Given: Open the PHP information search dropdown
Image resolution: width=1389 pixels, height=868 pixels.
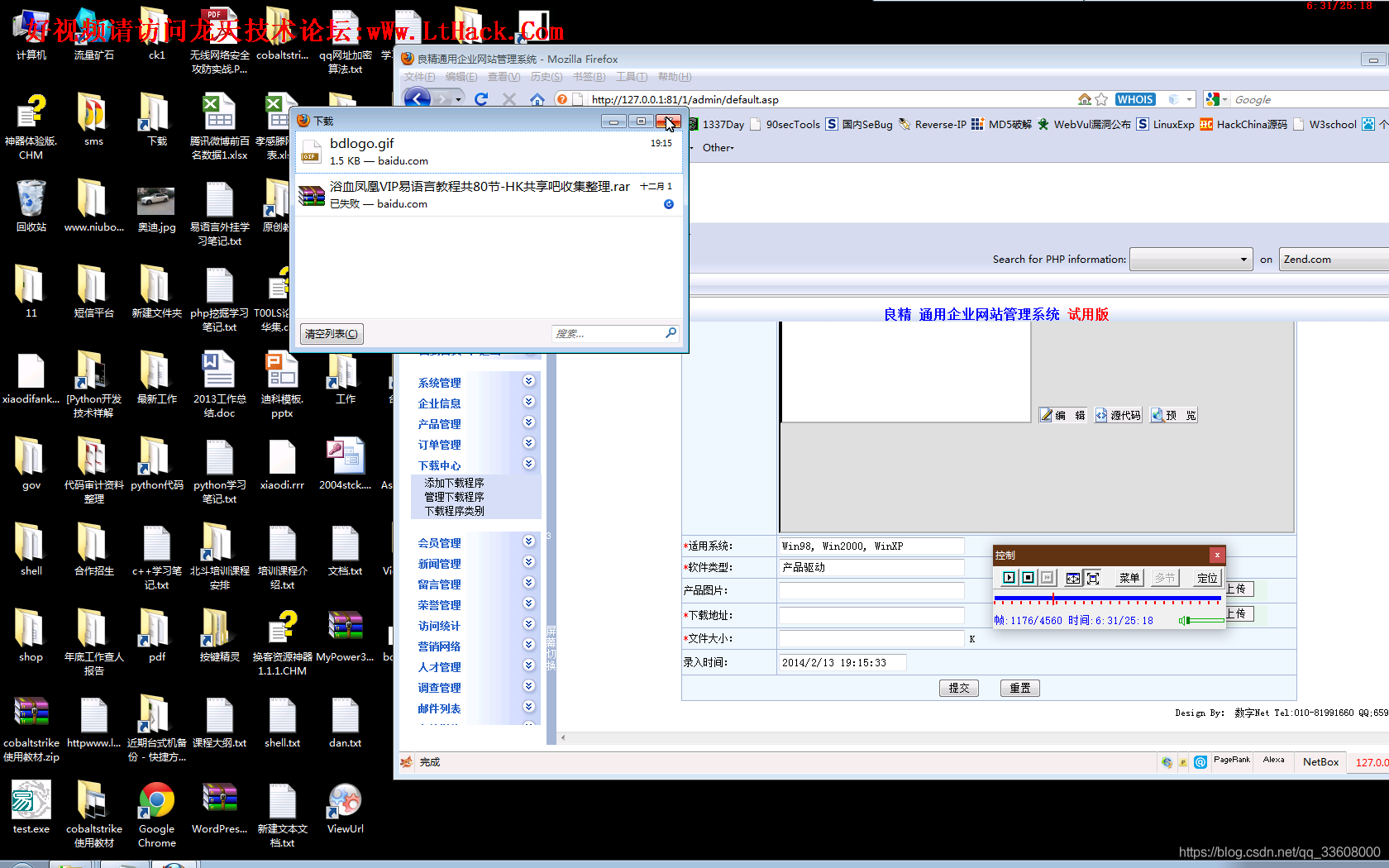Looking at the screenshot, I should click(1191, 260).
